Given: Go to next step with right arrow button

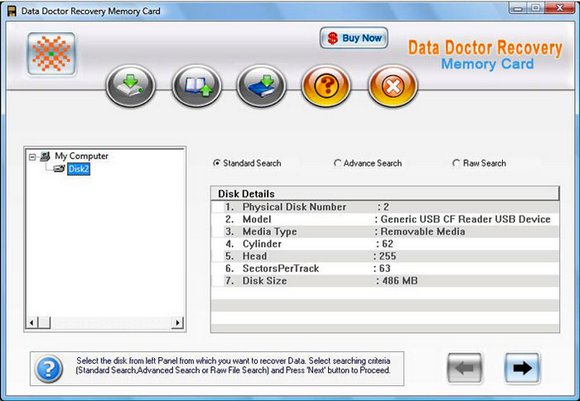Looking at the screenshot, I should pos(522,368).
